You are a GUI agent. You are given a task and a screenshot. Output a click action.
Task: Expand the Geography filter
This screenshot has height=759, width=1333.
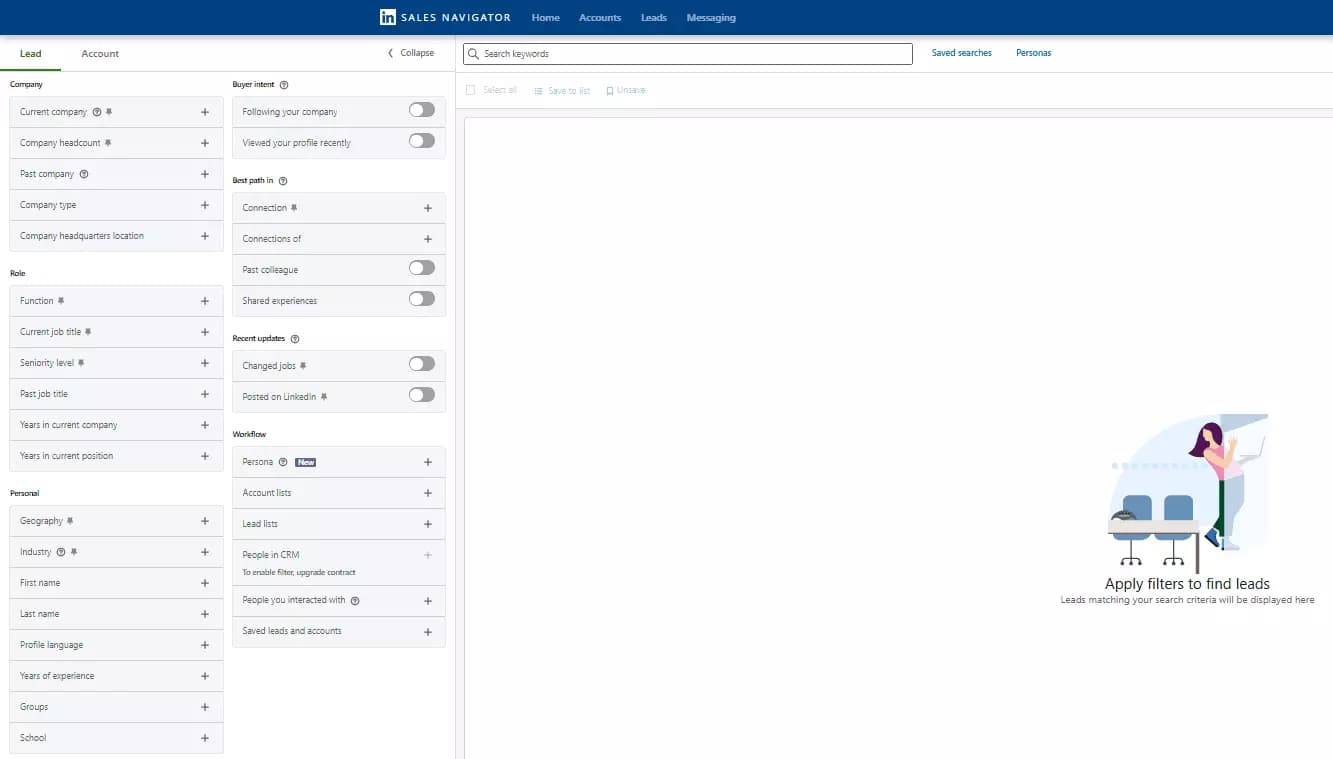pos(204,520)
